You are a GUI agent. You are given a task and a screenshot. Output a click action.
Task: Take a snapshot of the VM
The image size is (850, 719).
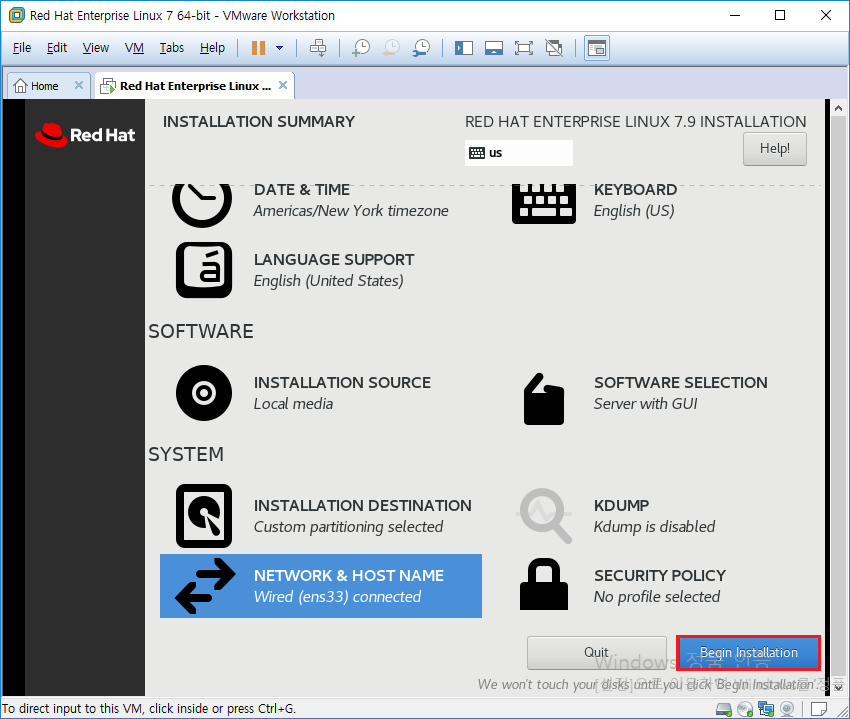click(360, 48)
